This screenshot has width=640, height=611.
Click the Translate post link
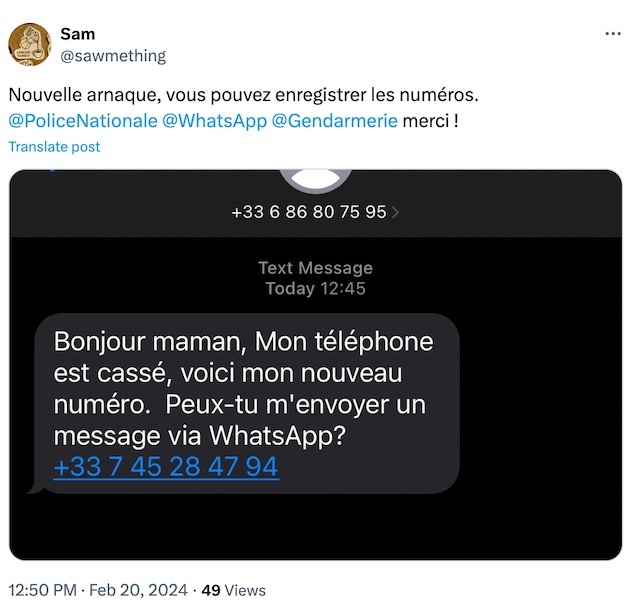click(54, 147)
